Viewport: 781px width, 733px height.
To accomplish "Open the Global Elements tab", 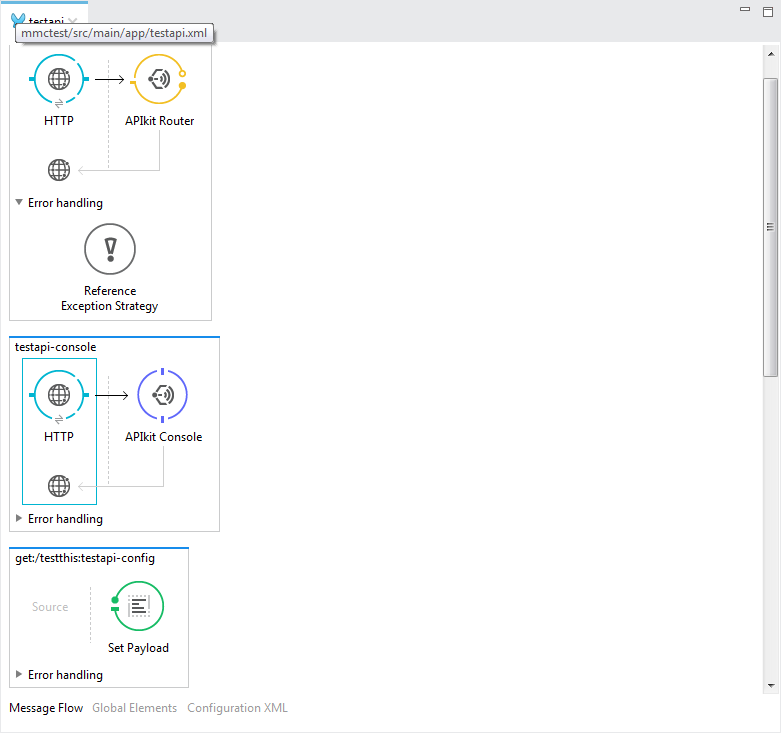I will click(134, 708).
